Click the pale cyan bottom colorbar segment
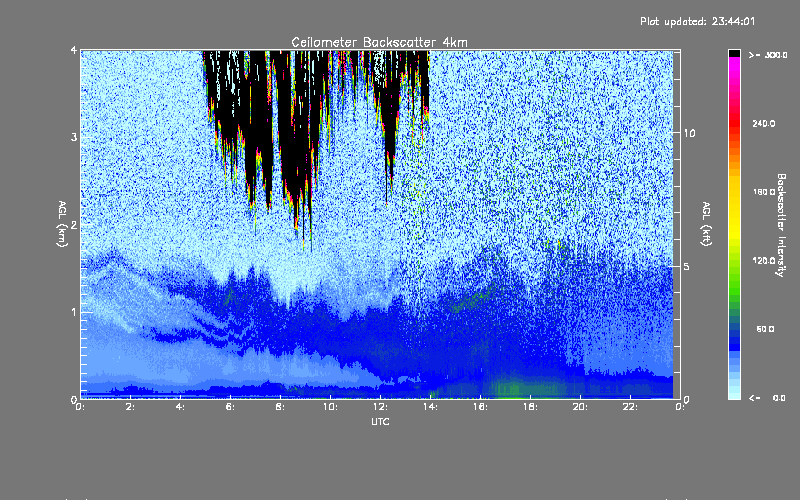The image size is (800, 500). click(734, 394)
